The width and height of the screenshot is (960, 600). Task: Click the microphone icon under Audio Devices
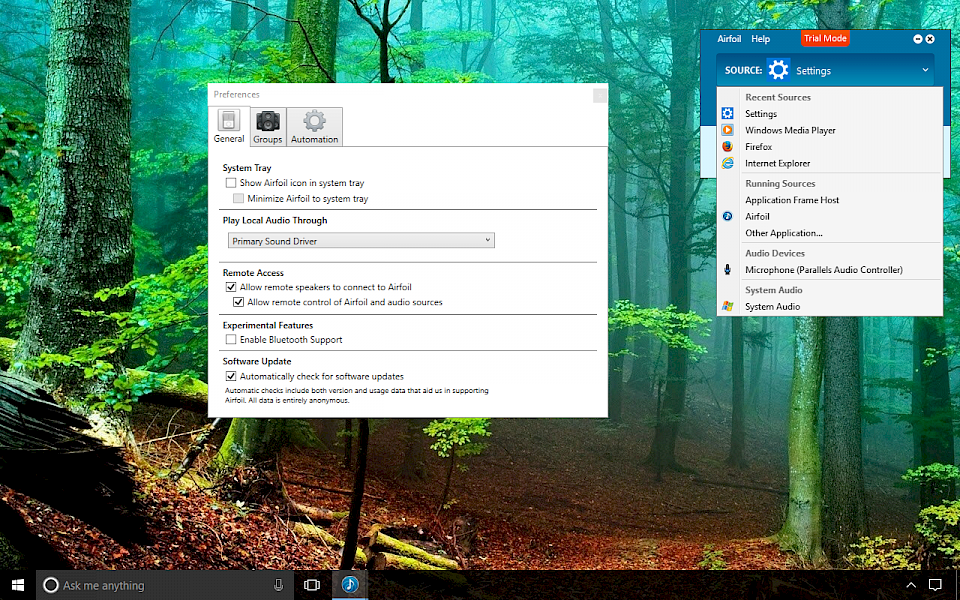coord(727,269)
